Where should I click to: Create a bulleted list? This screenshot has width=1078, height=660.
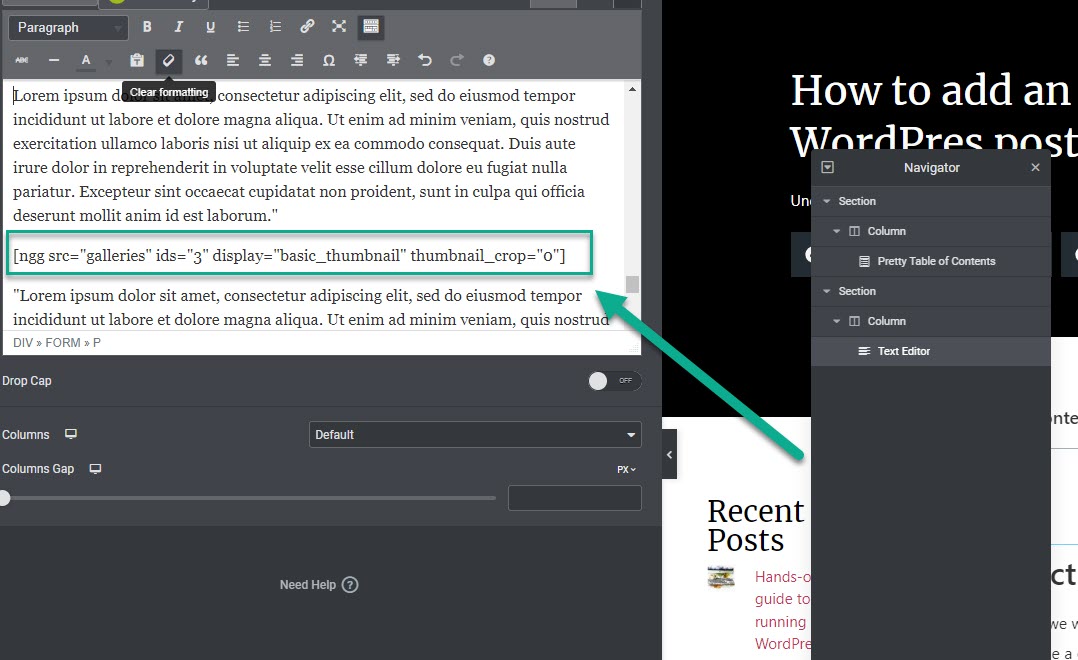click(x=243, y=27)
